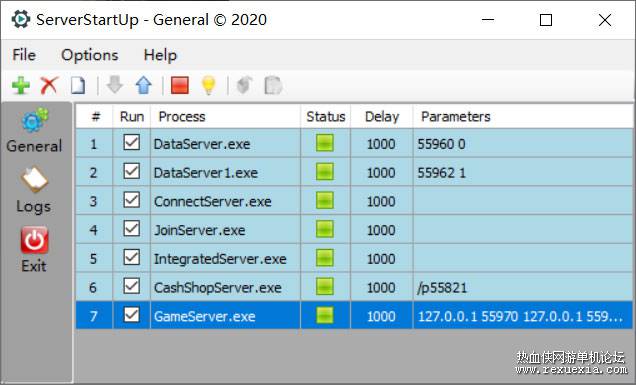Click the gray undo arrow toolbar icon
Viewport: 636px width, 385px height.
point(245,85)
